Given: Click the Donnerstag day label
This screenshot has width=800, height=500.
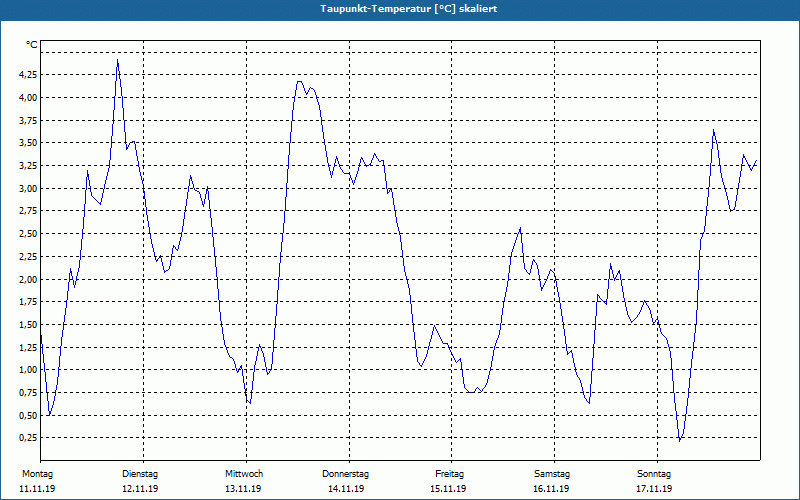Looking at the screenshot, I should click(345, 474).
